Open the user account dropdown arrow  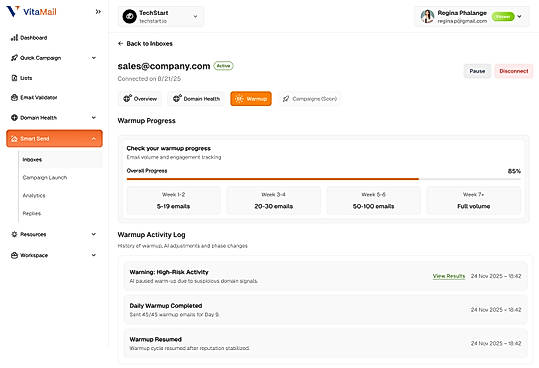519,16
